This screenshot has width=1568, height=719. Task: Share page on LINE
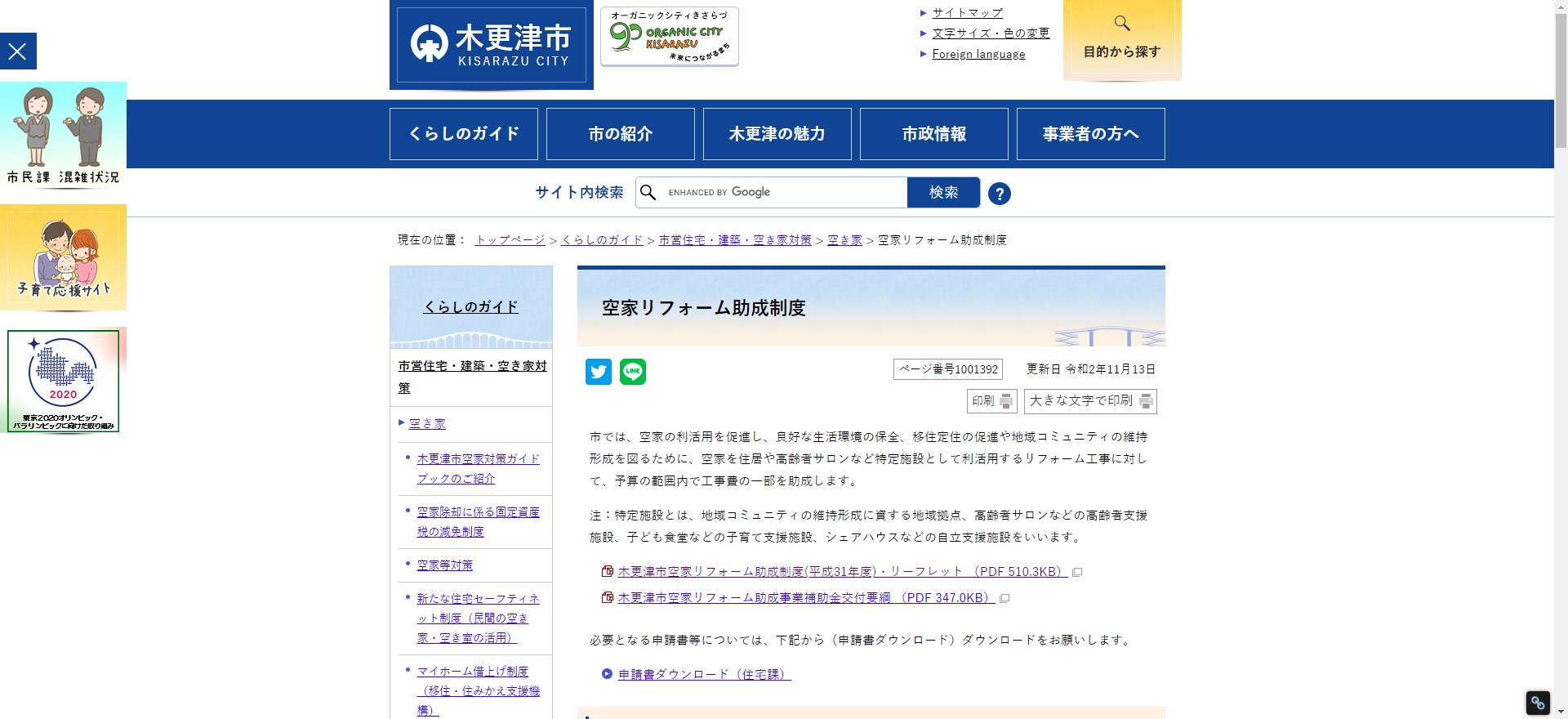633,372
